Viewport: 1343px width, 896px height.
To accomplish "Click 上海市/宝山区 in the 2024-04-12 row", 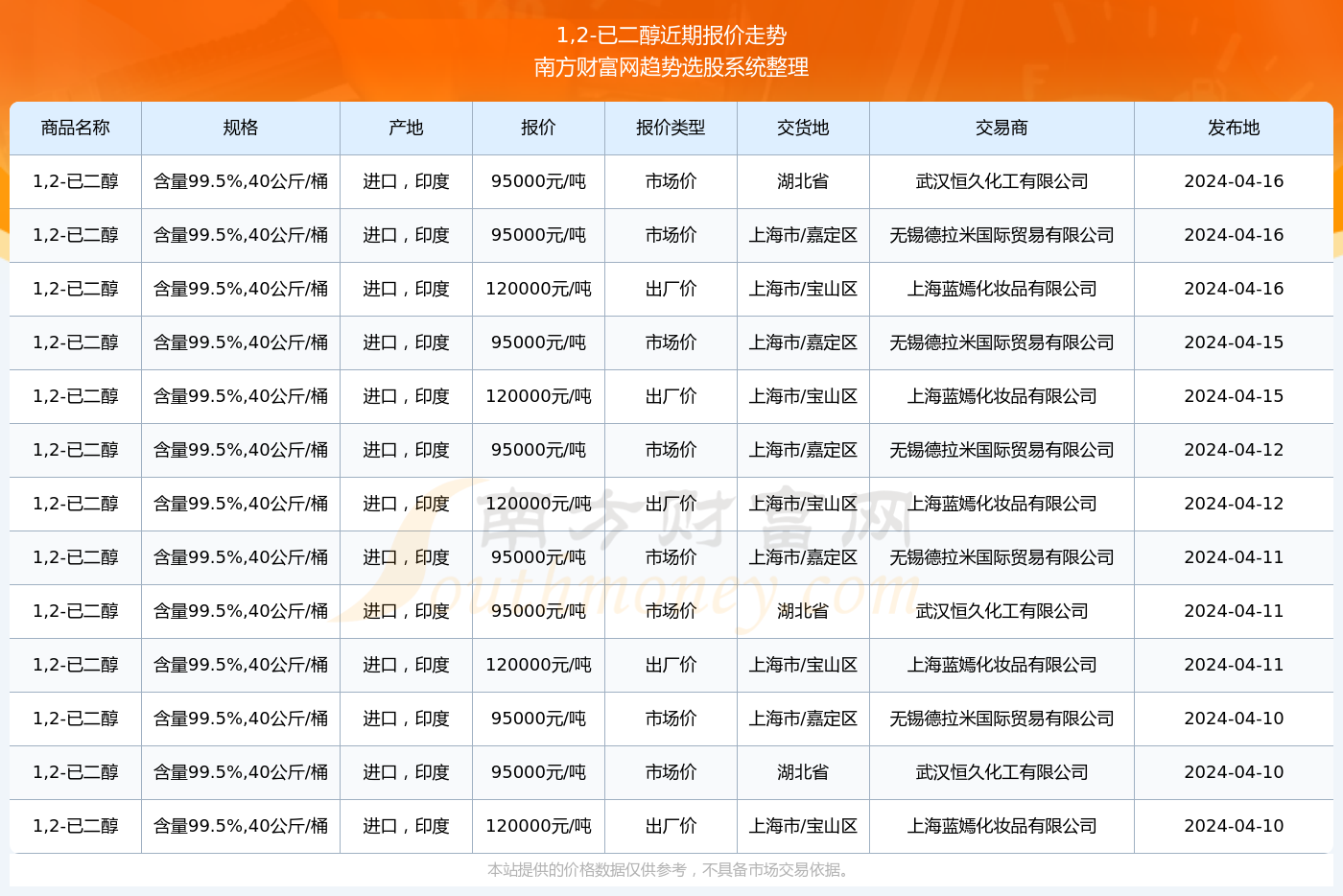I will 803,504.
